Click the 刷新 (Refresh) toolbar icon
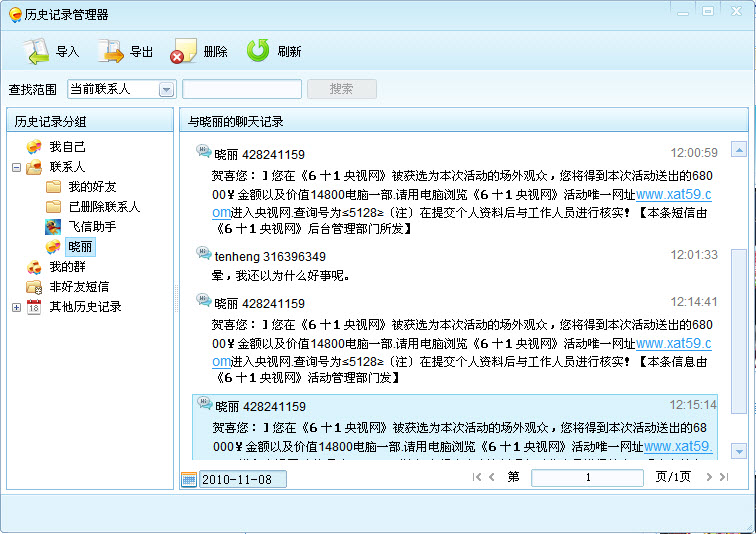756x534 pixels. point(258,51)
